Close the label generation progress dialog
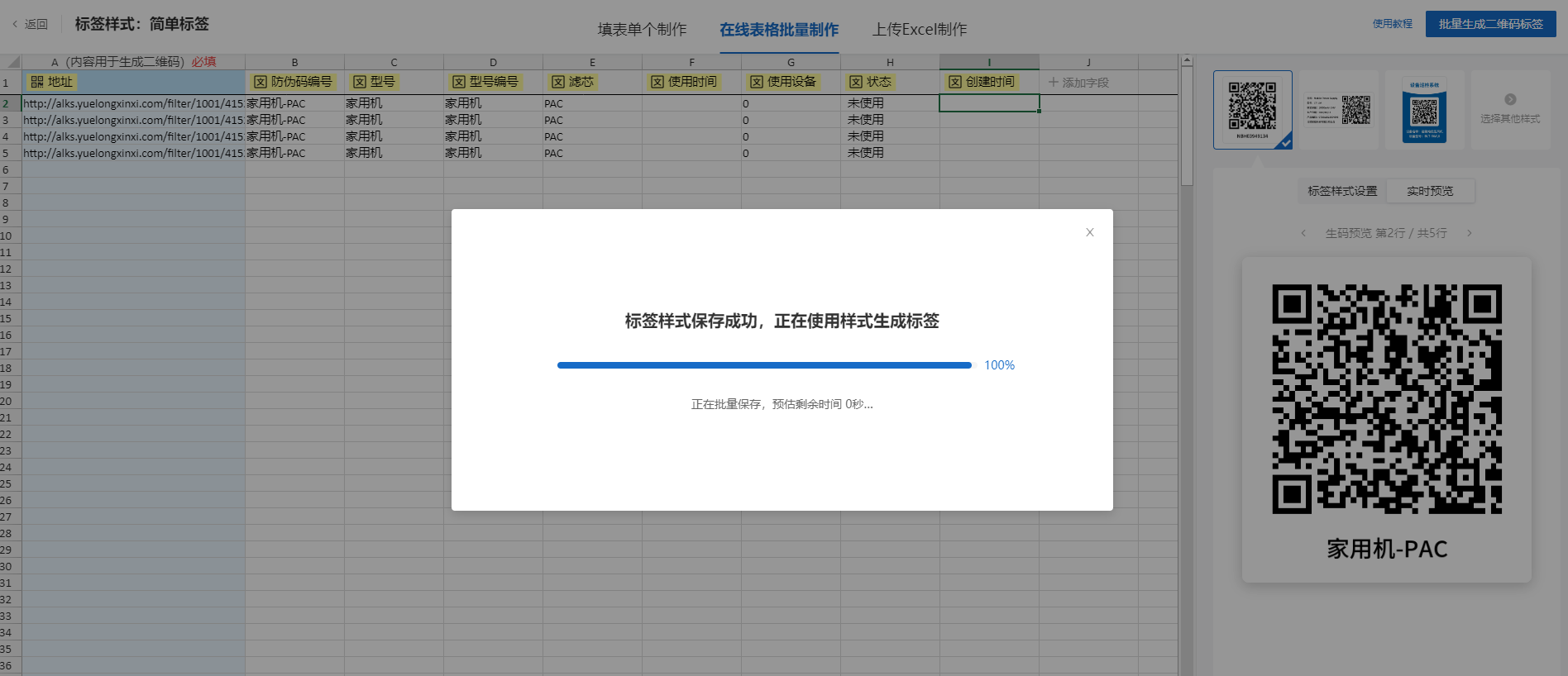The height and width of the screenshot is (676, 1568). coord(1090,232)
